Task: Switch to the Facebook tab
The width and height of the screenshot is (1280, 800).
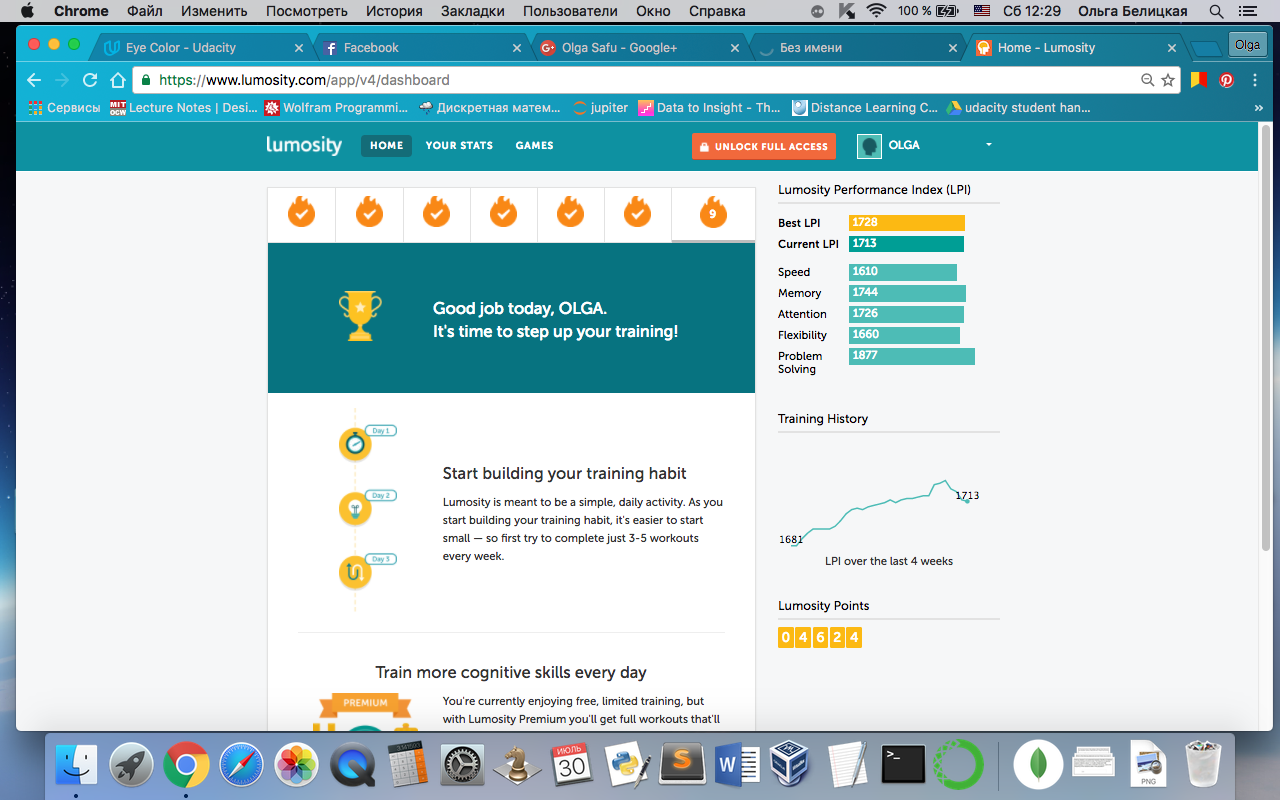Action: [421, 48]
